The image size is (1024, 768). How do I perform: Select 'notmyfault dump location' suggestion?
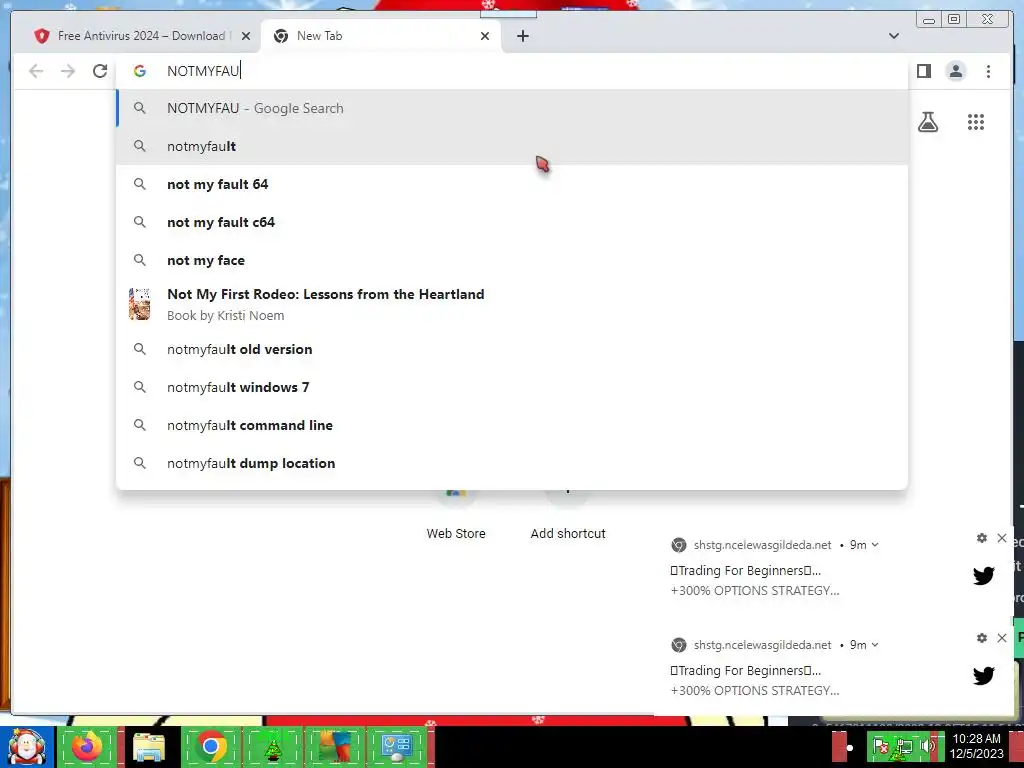tap(512, 463)
